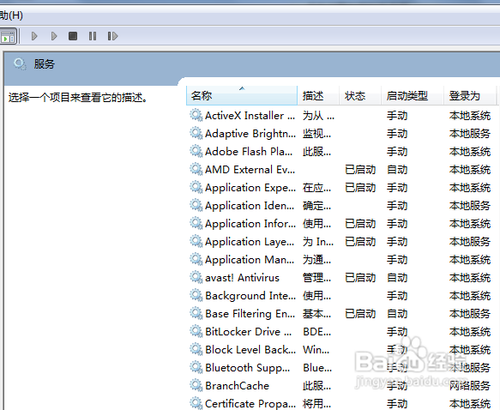Click the Restart Service icon

(113, 36)
